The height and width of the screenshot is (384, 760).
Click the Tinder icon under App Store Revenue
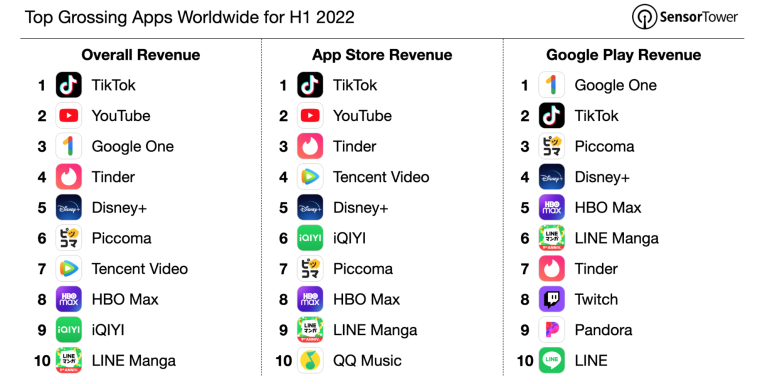[310, 146]
